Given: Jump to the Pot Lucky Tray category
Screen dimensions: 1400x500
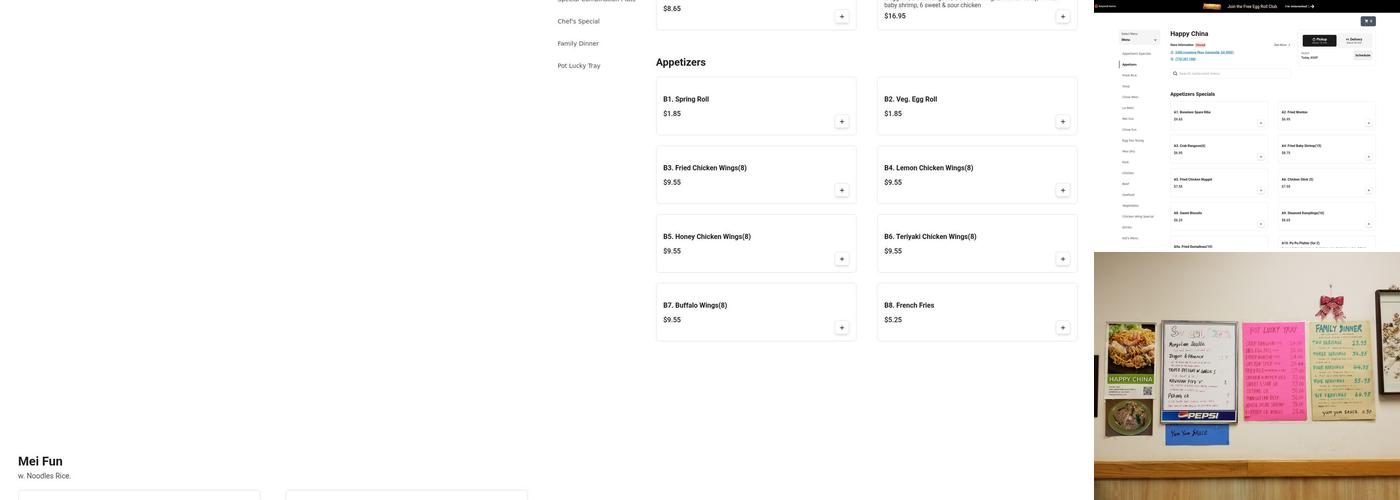Looking at the screenshot, I should [x=579, y=65].
